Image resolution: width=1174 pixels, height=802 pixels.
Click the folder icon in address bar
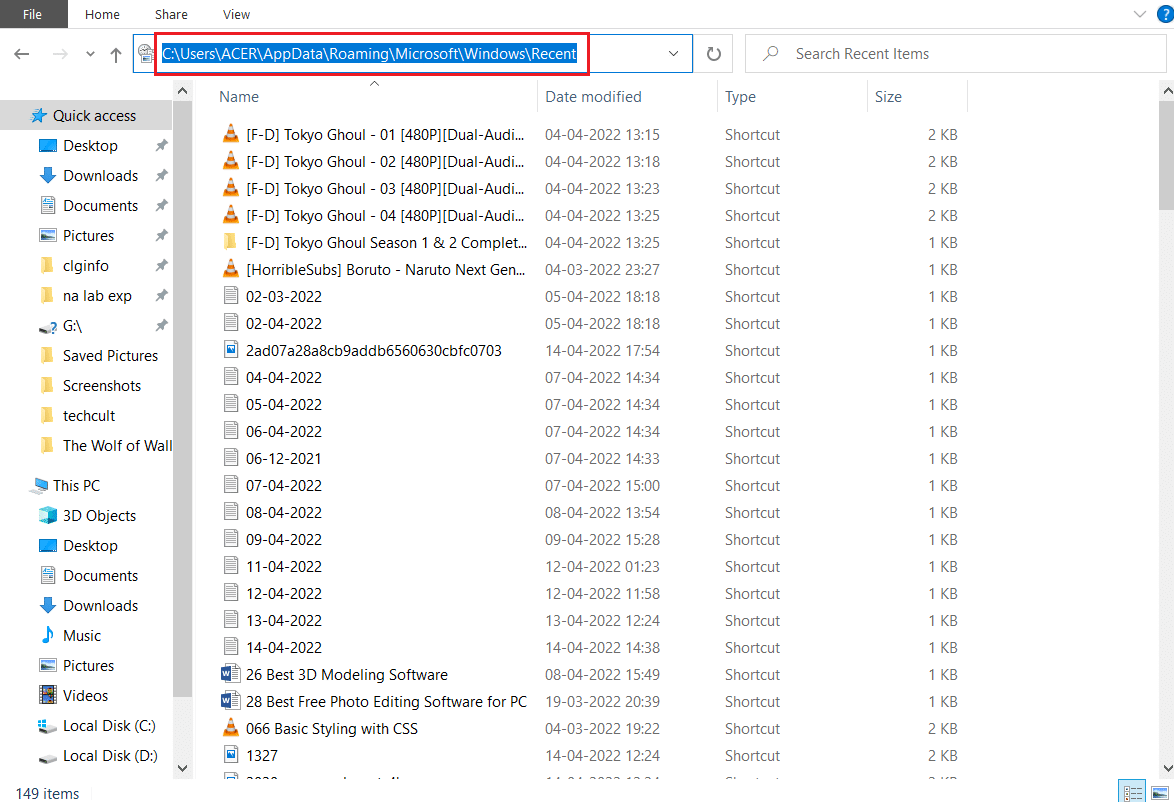[x=146, y=53]
